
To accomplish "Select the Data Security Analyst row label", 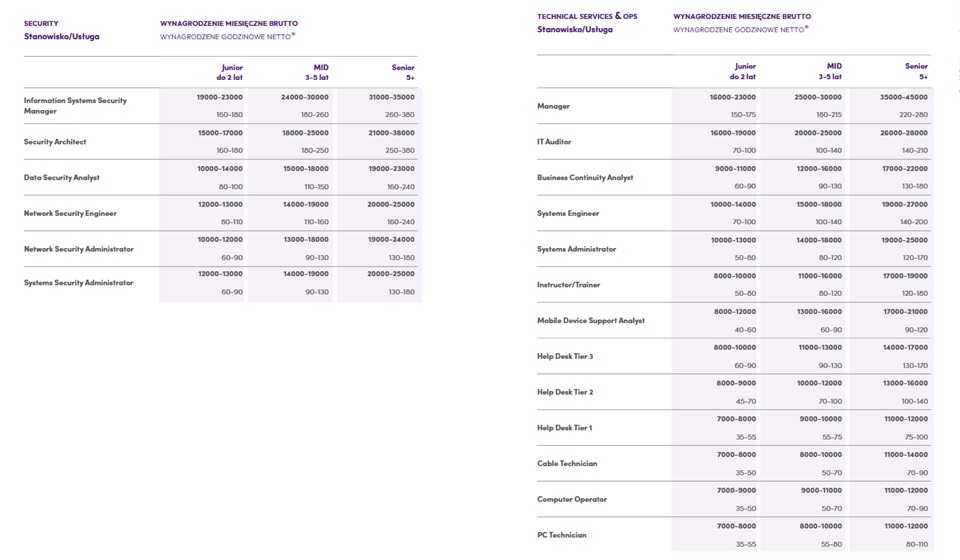I will tap(61, 177).
